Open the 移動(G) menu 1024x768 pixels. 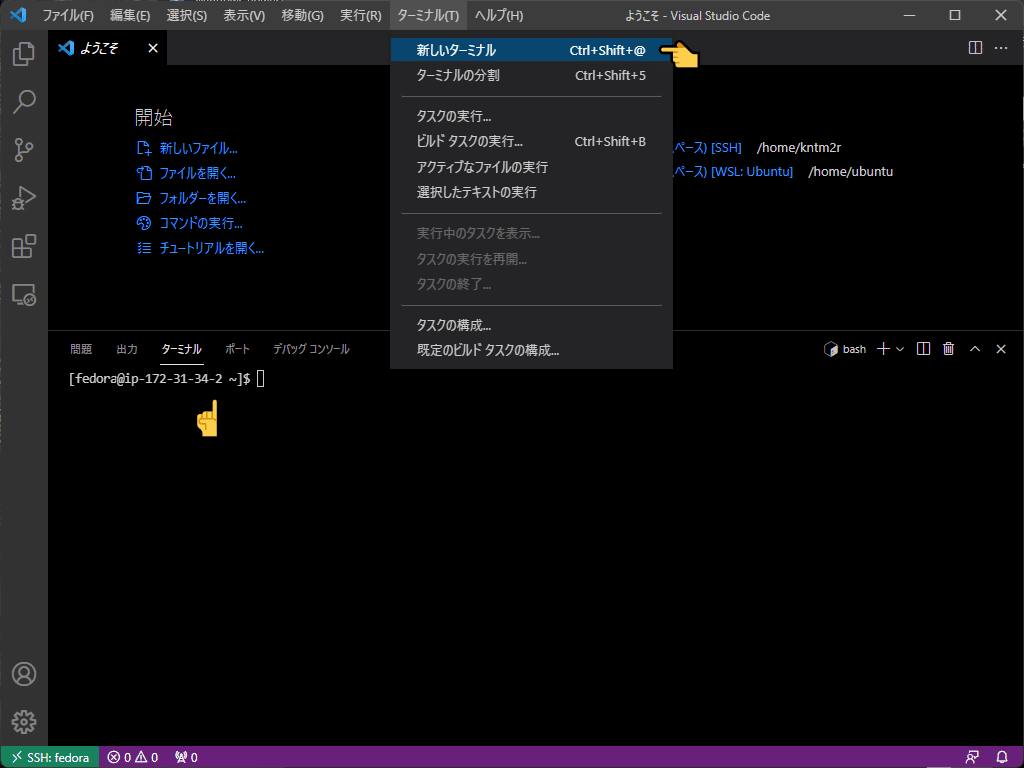[302, 15]
